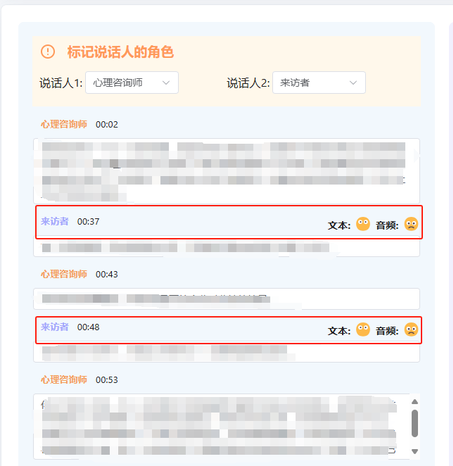Image resolution: width=453 pixels, height=466 pixels.
Task: Click the 来访者 label at 00:48
Action: click(x=55, y=327)
